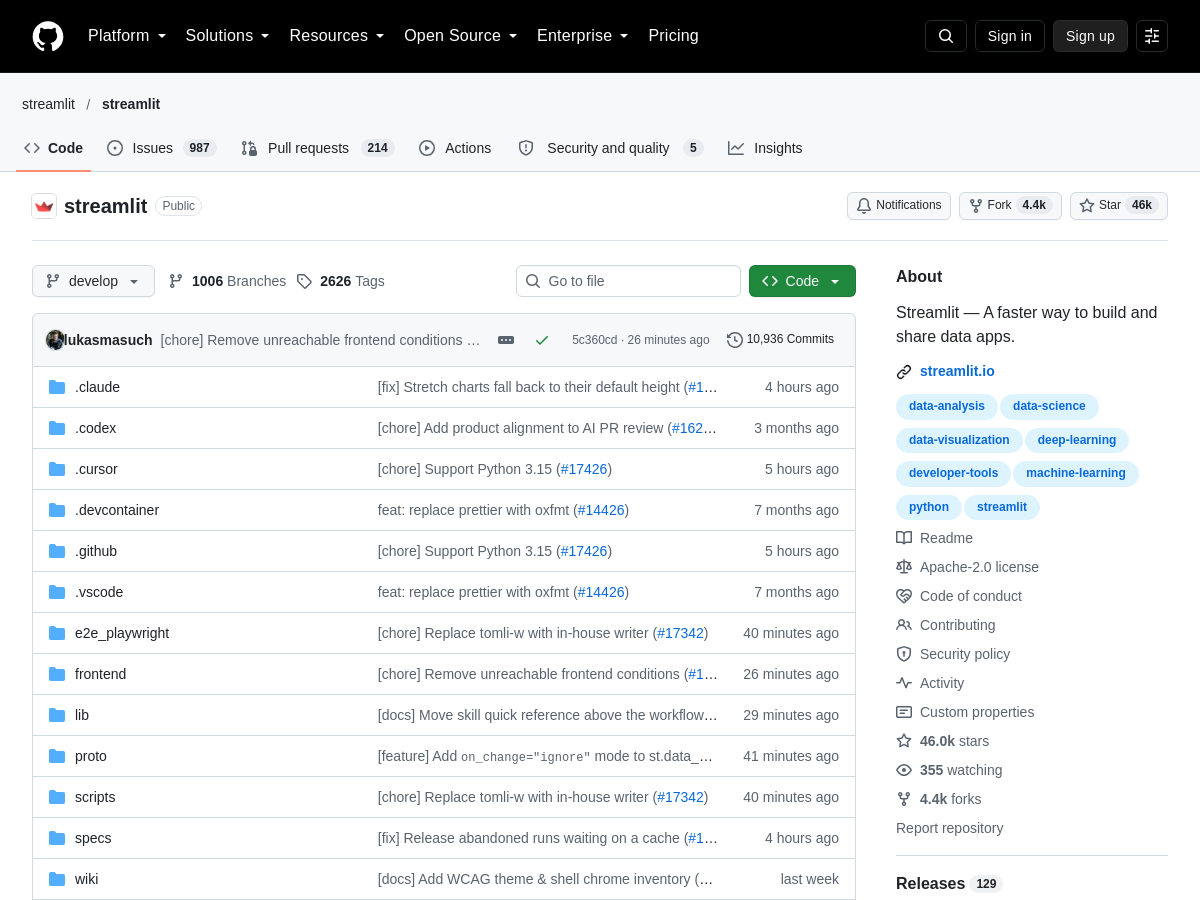Click the lib folder icon
This screenshot has width=1200, height=900.
[x=57, y=715]
